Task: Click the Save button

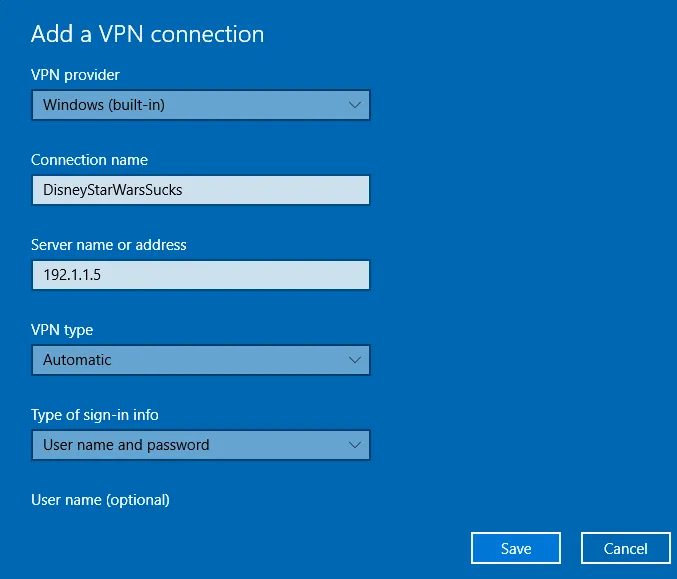Action: [516, 548]
